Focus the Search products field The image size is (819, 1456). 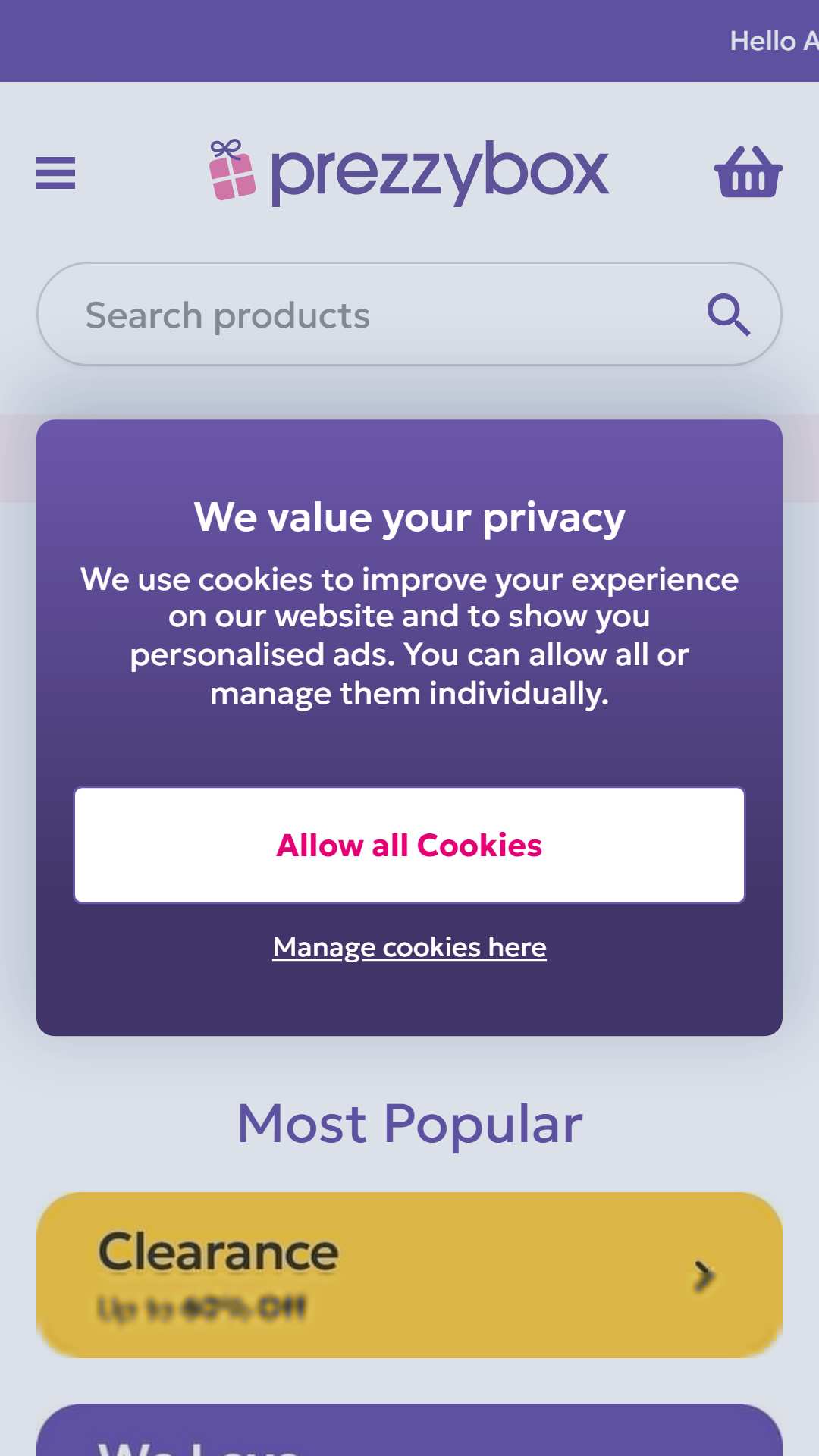click(x=409, y=314)
